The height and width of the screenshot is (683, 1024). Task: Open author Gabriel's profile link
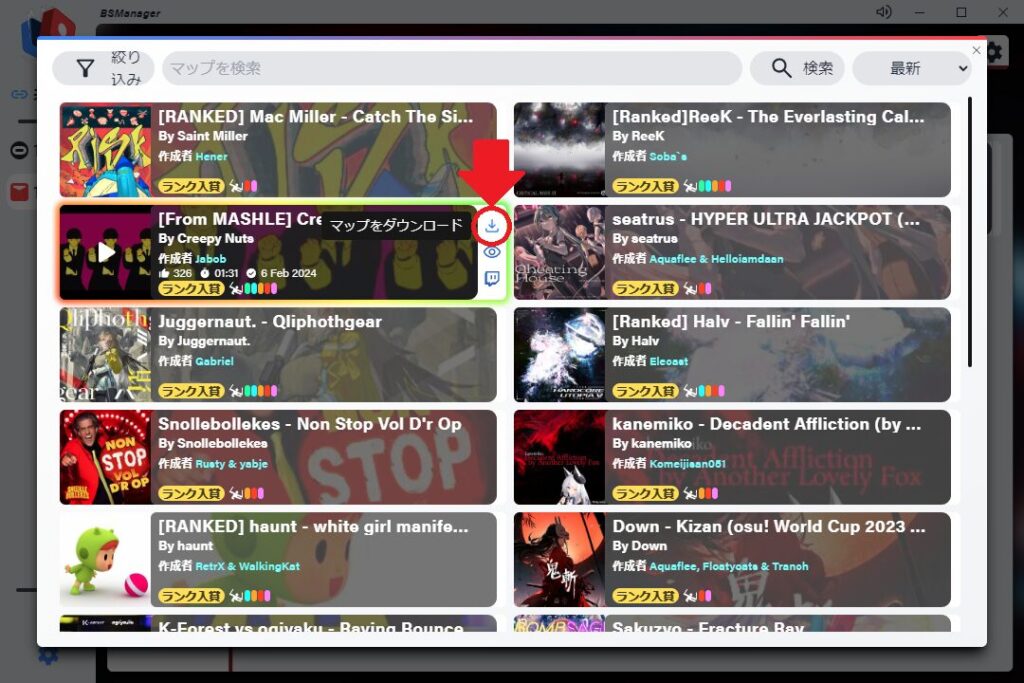click(214, 361)
